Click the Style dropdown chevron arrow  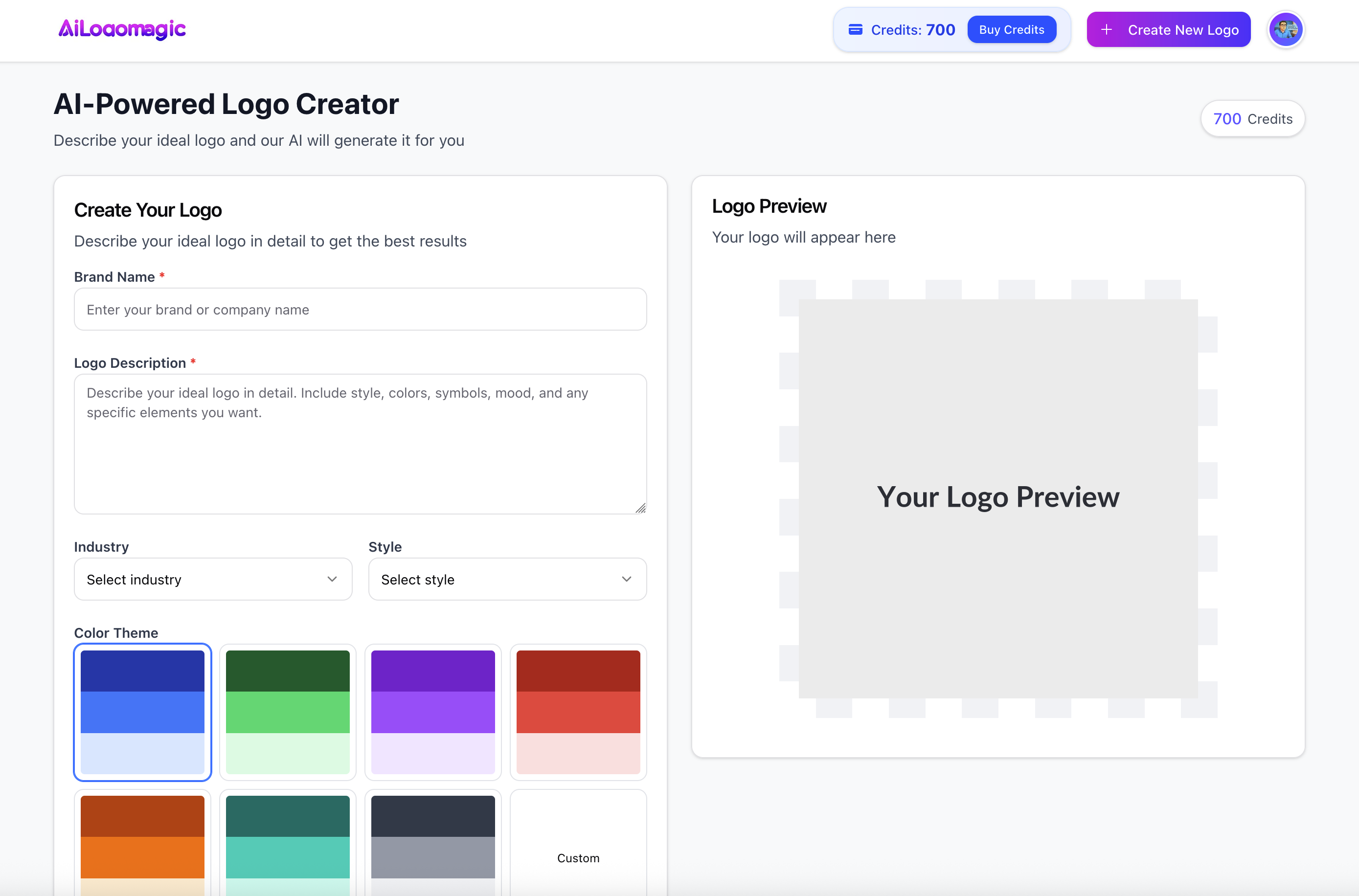(x=626, y=579)
